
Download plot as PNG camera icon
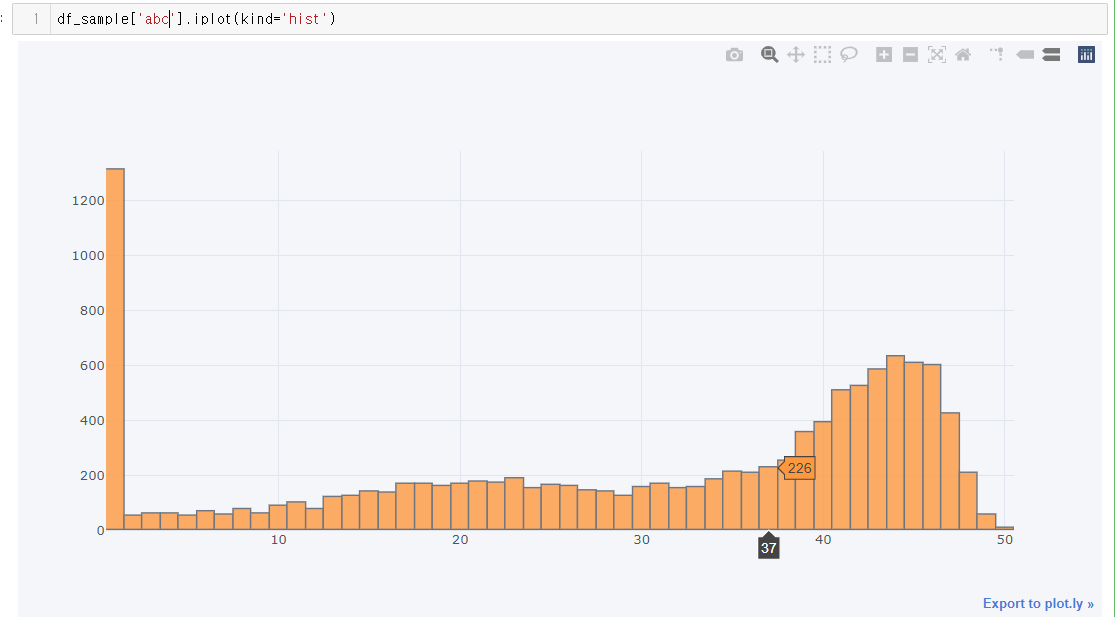click(734, 55)
